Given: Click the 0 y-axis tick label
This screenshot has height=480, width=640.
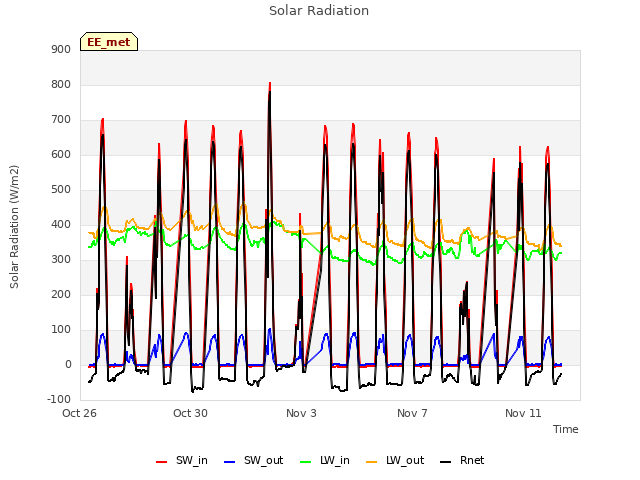Looking at the screenshot, I should pos(68,365).
